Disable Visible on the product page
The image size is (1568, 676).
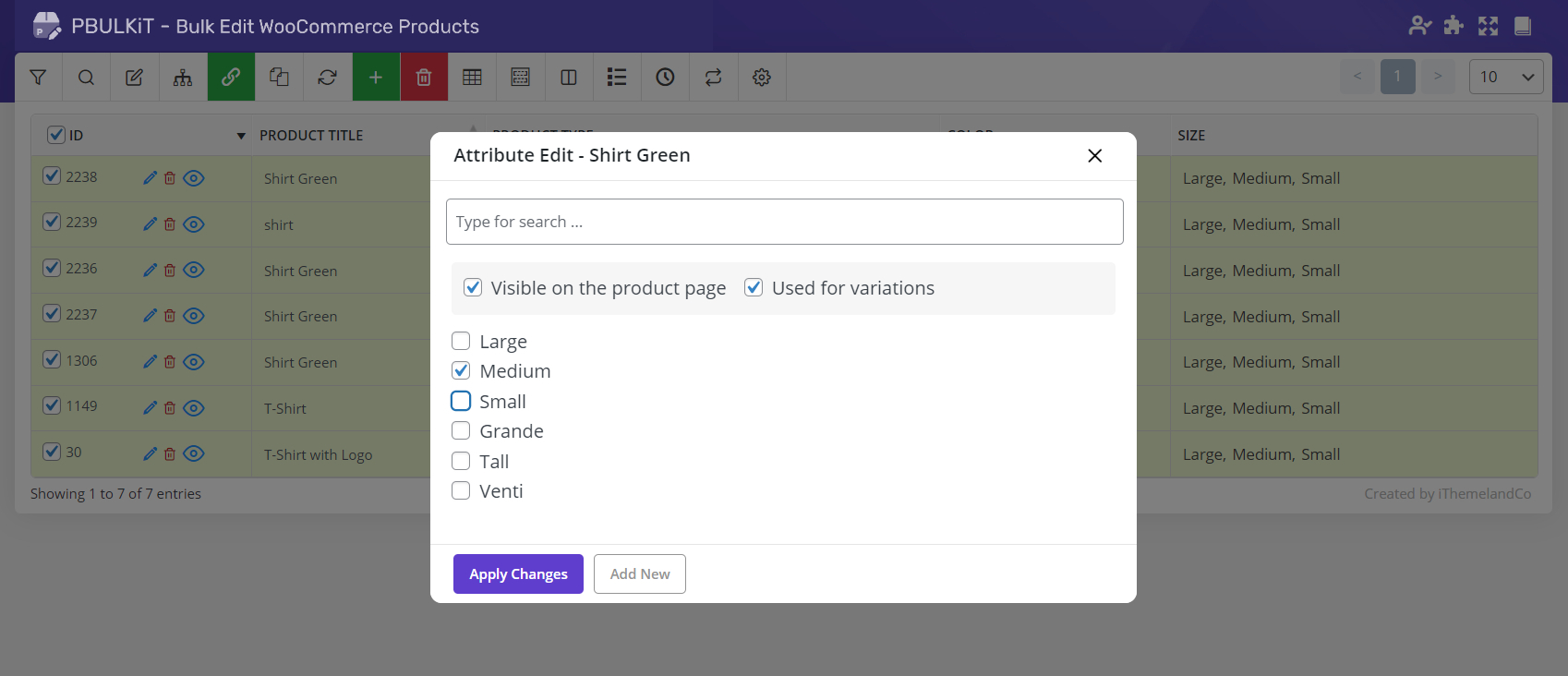pos(473,288)
